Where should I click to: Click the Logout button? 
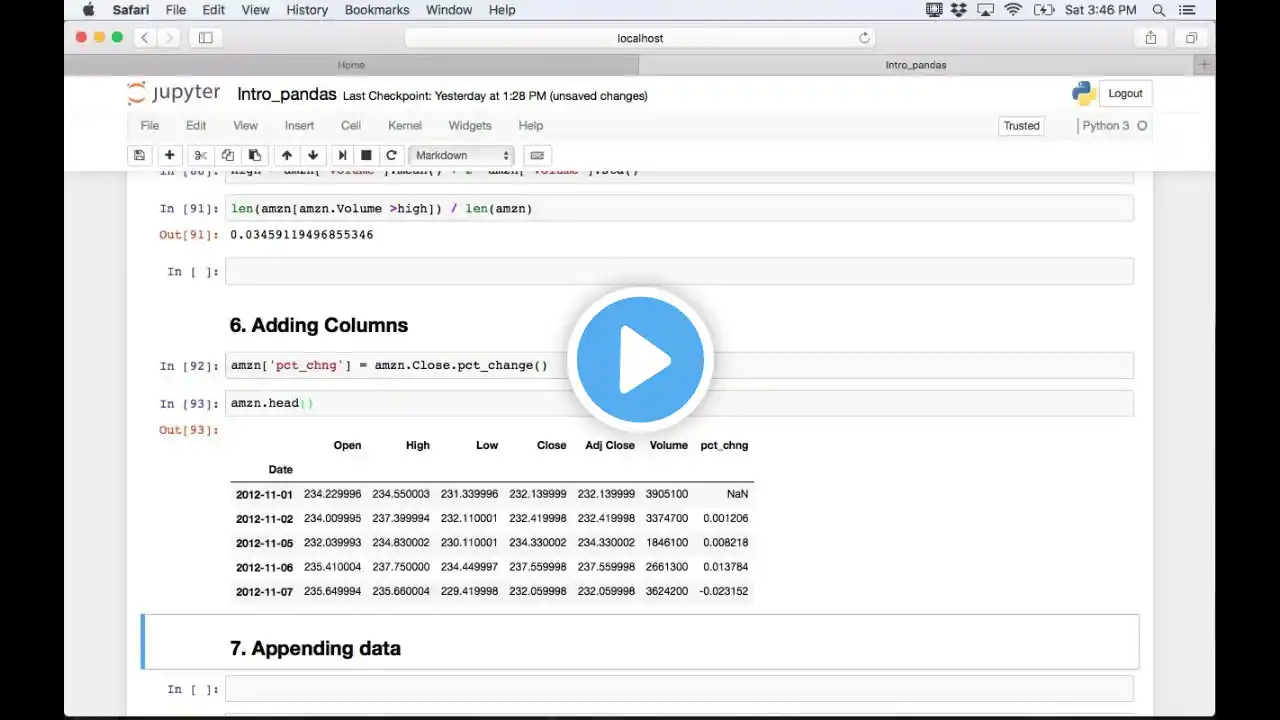pyautogui.click(x=1125, y=93)
